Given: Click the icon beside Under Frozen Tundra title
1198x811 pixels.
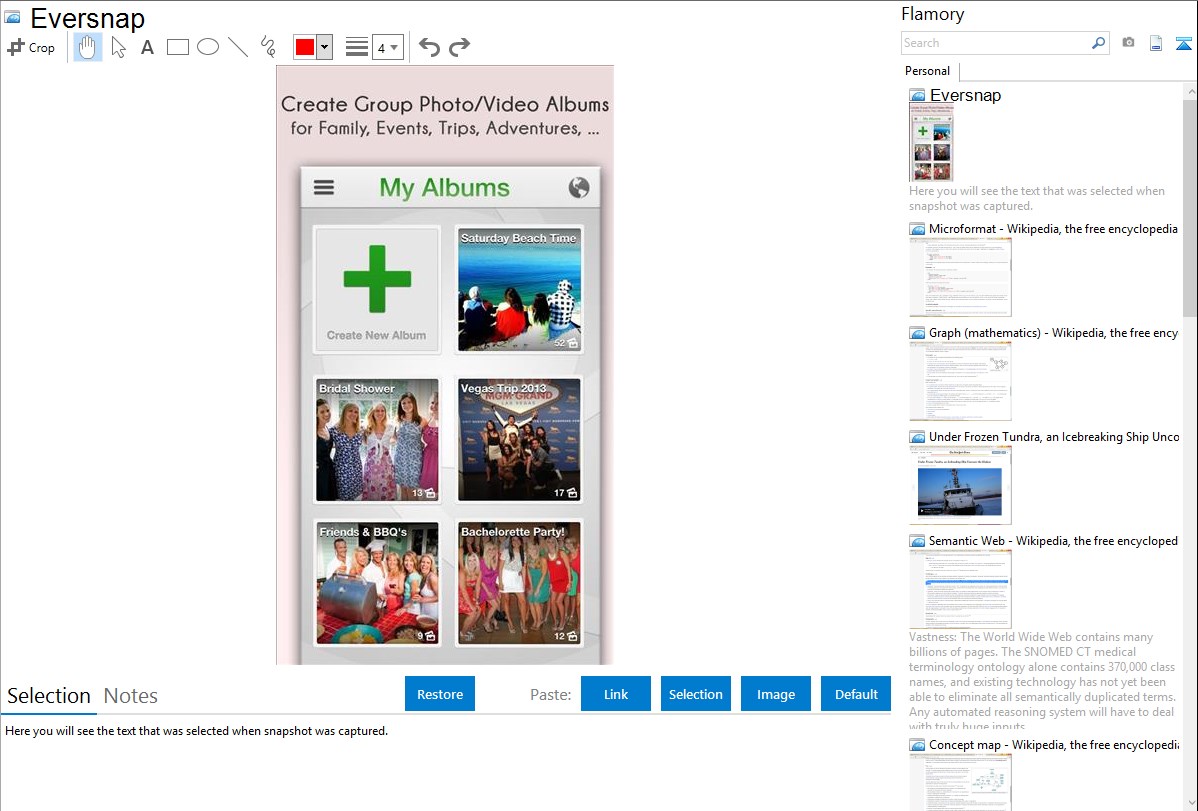Looking at the screenshot, I should 917,437.
